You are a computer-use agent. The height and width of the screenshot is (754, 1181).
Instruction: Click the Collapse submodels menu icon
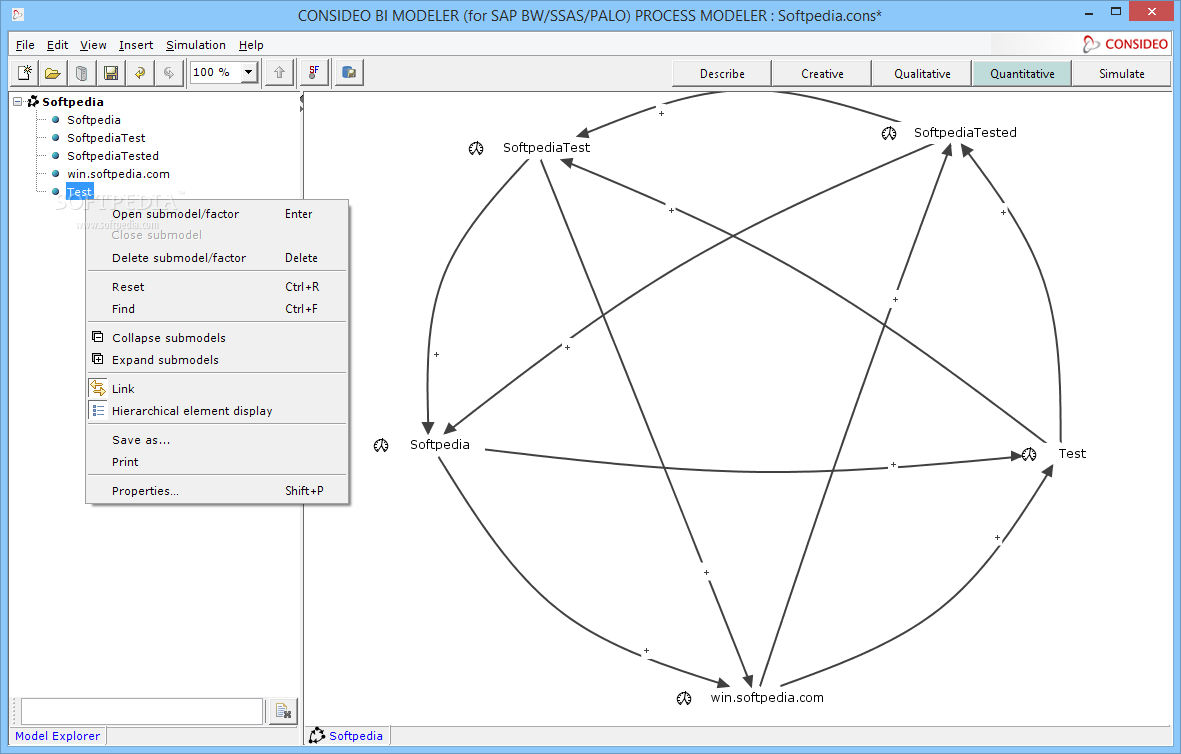[x=98, y=337]
